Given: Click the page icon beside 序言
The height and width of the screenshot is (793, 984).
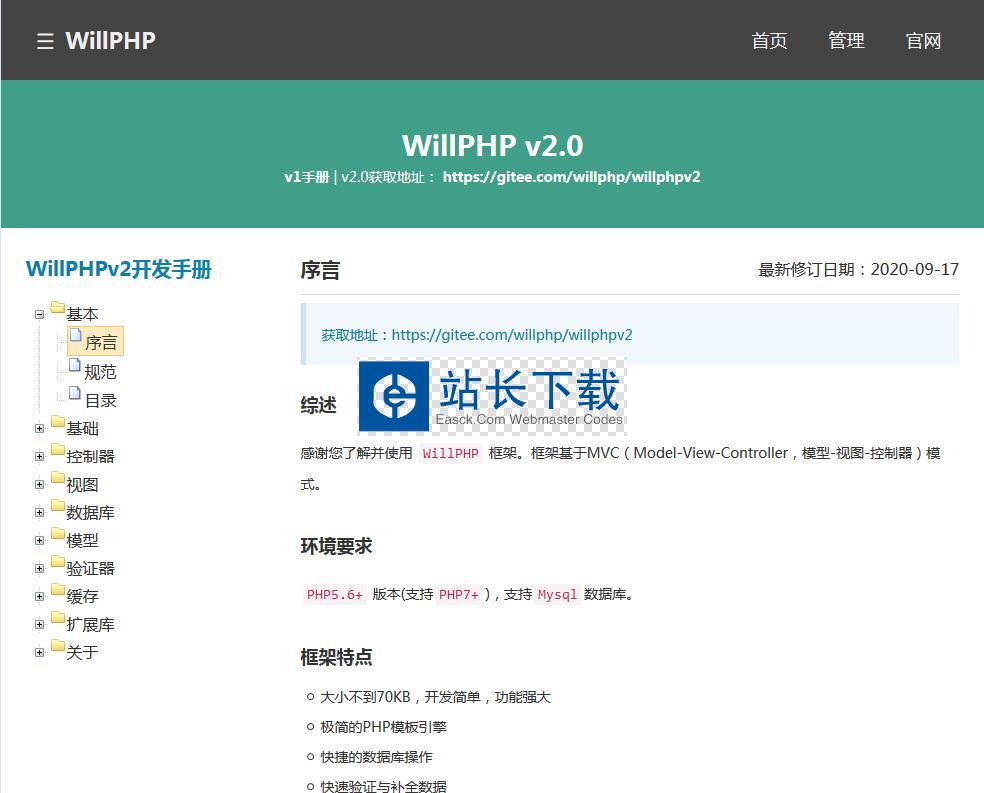Looking at the screenshot, I should [75, 336].
